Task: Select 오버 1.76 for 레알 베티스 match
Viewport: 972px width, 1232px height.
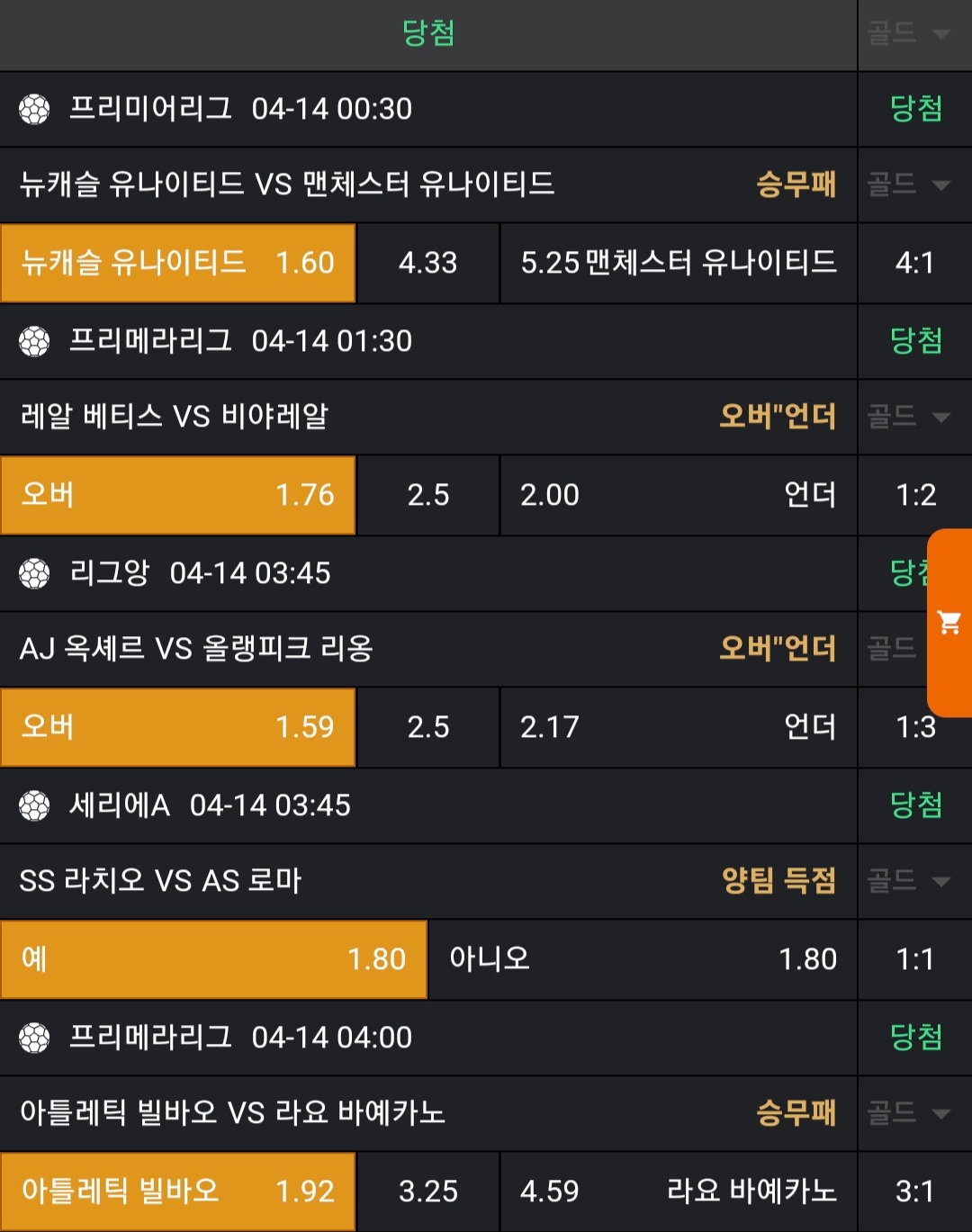Action: (x=178, y=495)
